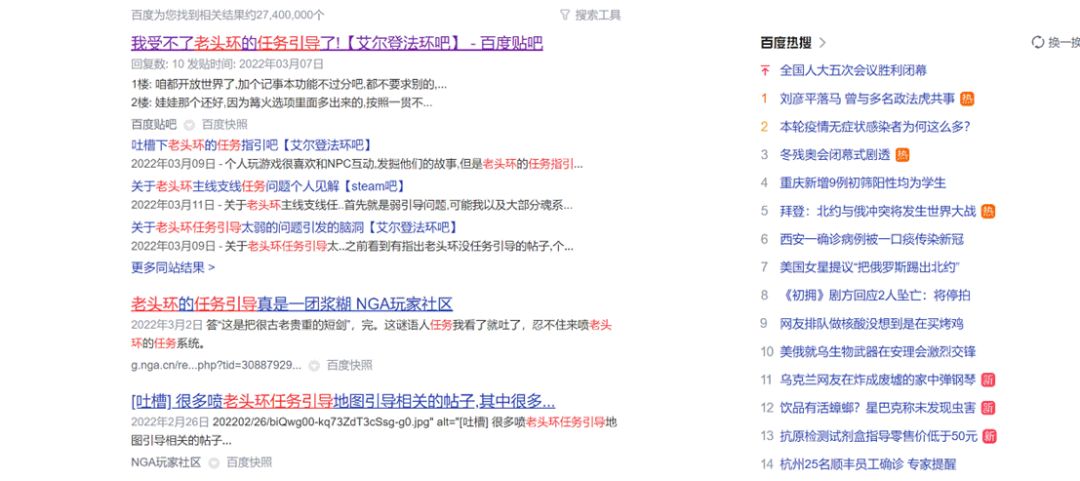Open 饮品有活蟑螂？星巴克称未发现虫害
The width and height of the screenshot is (1080, 481).
click(878, 408)
